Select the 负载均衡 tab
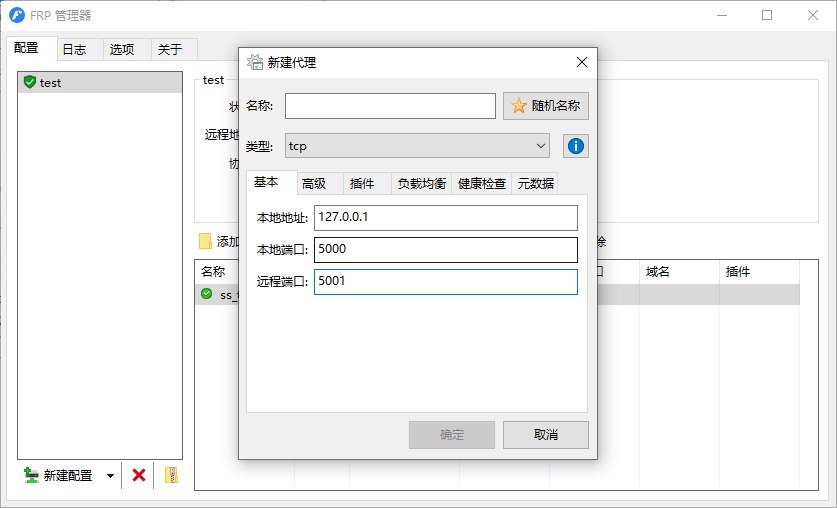Image resolution: width=837 pixels, height=508 pixels. (x=421, y=183)
